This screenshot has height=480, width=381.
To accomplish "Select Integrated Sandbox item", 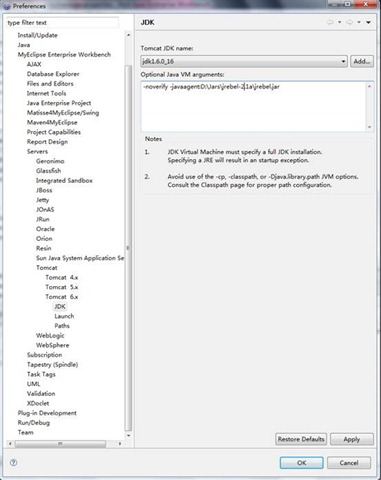I will (x=64, y=180).
